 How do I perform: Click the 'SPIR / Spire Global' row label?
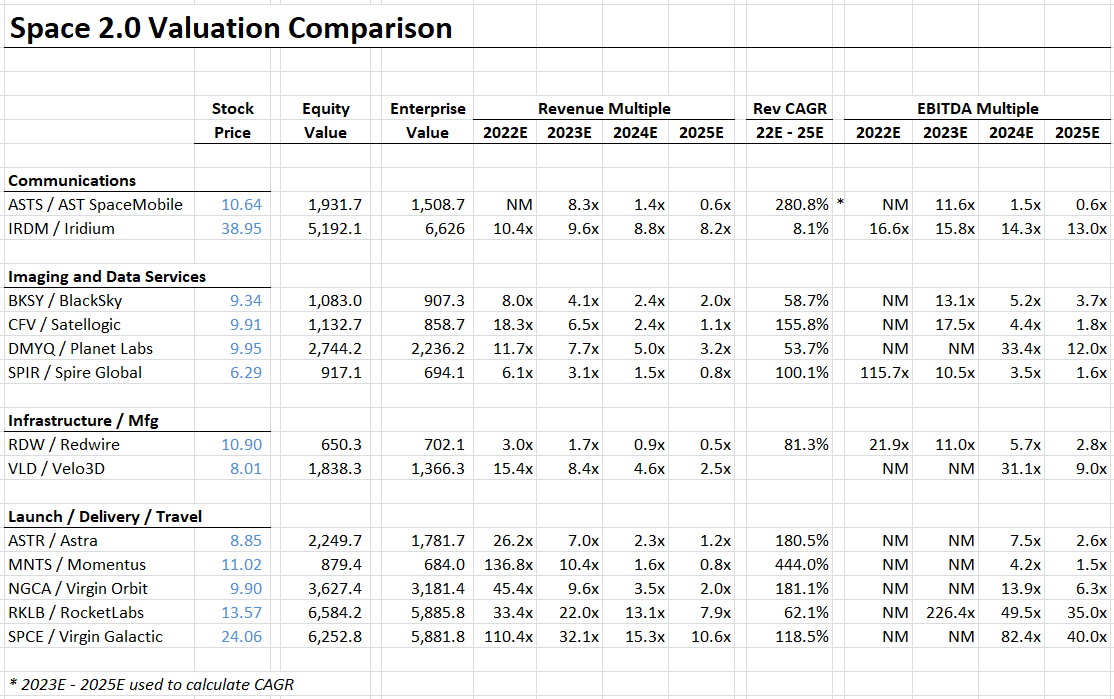(75, 373)
